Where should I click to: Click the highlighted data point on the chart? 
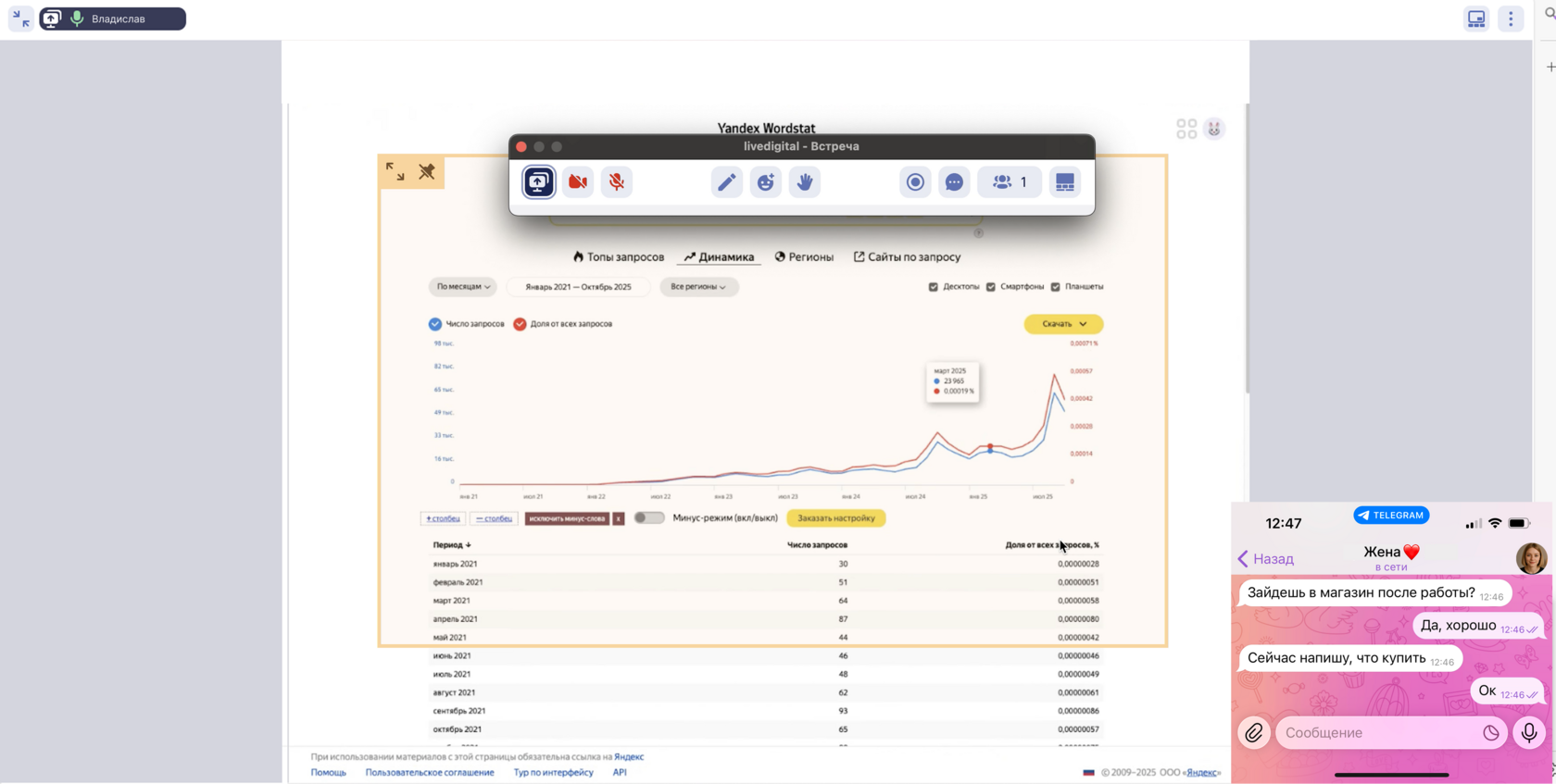click(990, 448)
